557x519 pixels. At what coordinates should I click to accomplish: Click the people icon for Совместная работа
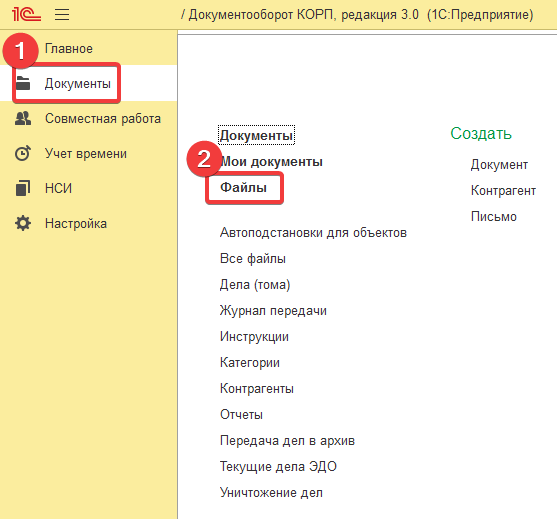23,118
